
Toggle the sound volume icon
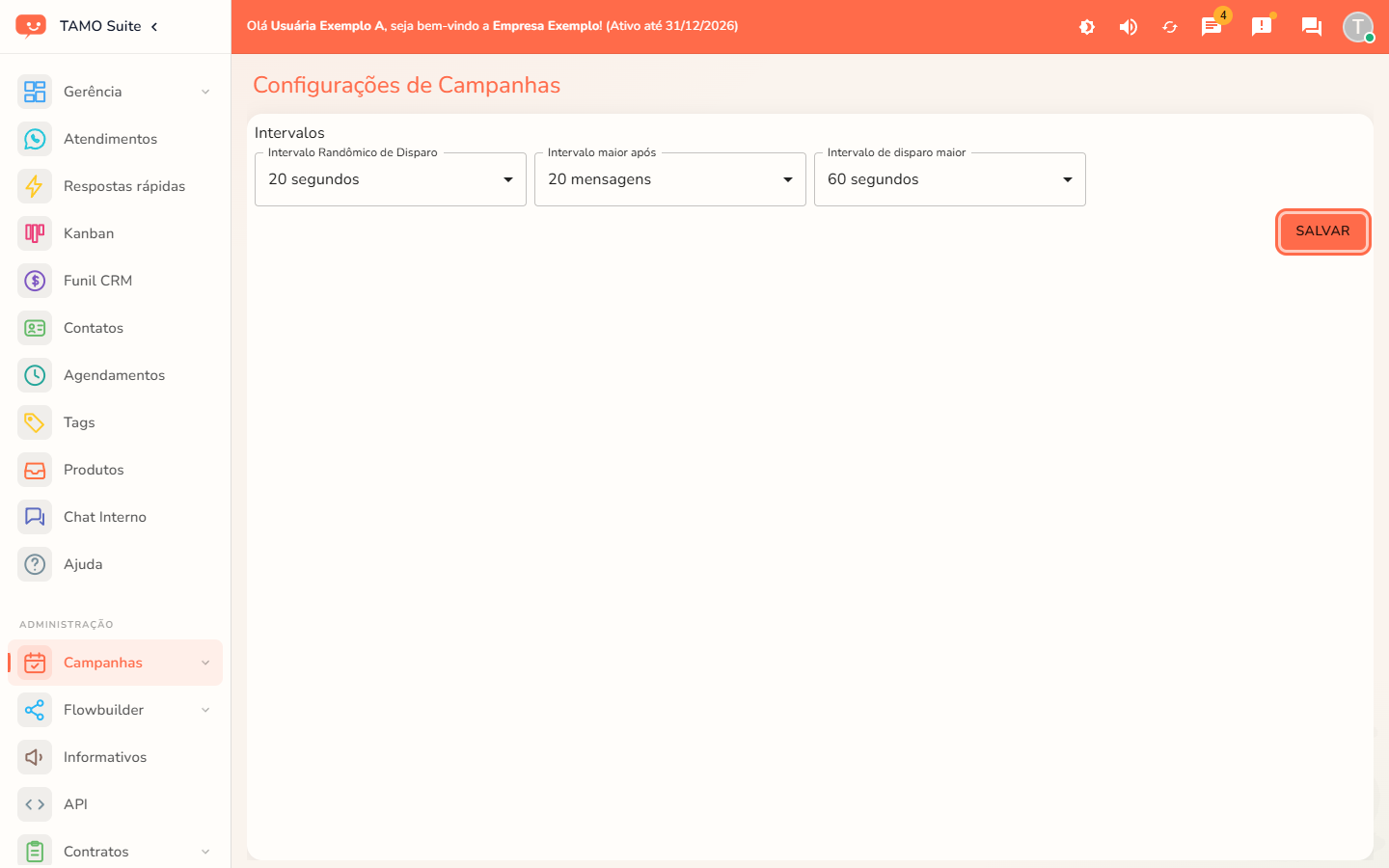(1129, 27)
